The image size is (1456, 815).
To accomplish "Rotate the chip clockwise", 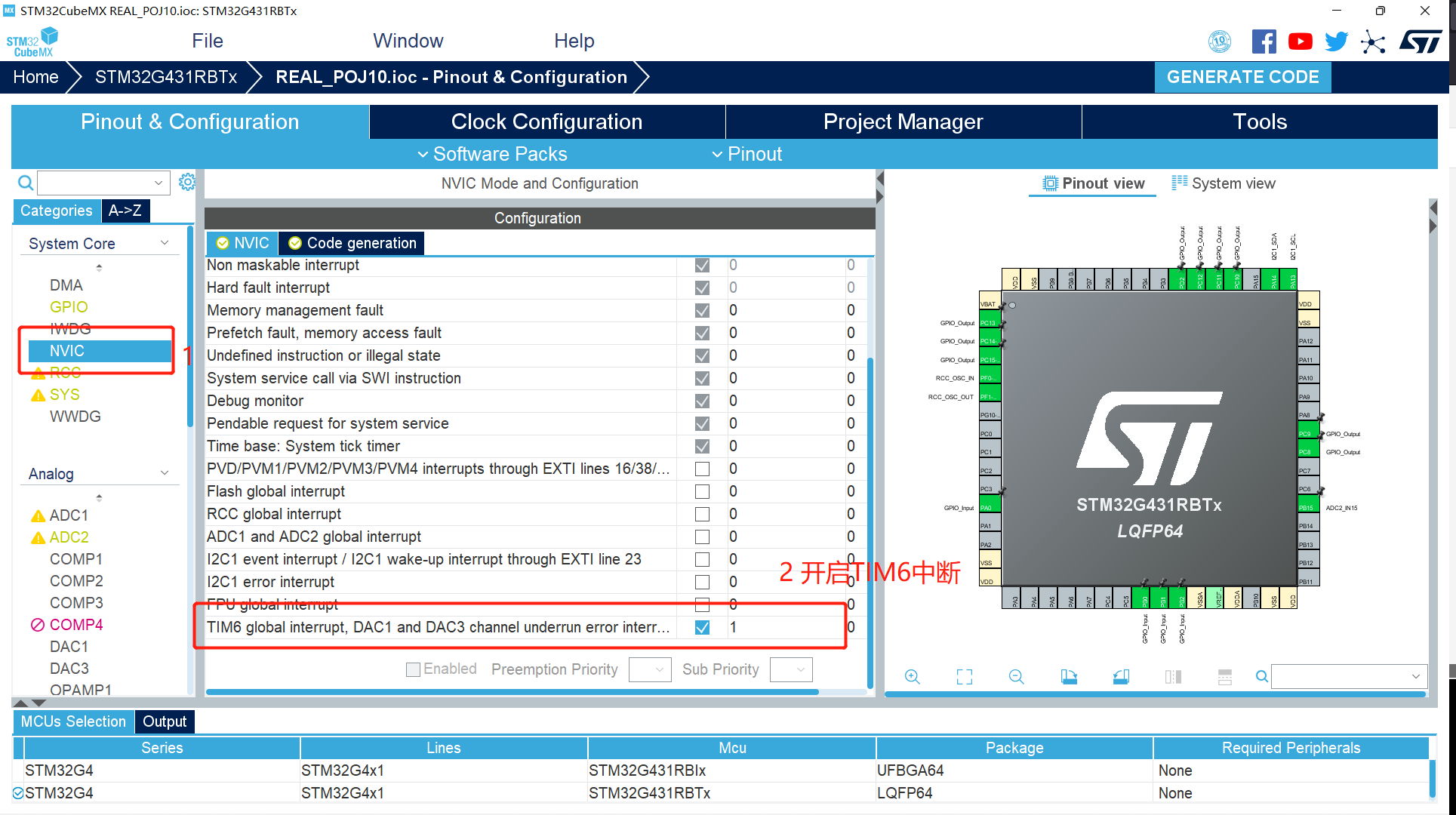I will (x=1069, y=677).
